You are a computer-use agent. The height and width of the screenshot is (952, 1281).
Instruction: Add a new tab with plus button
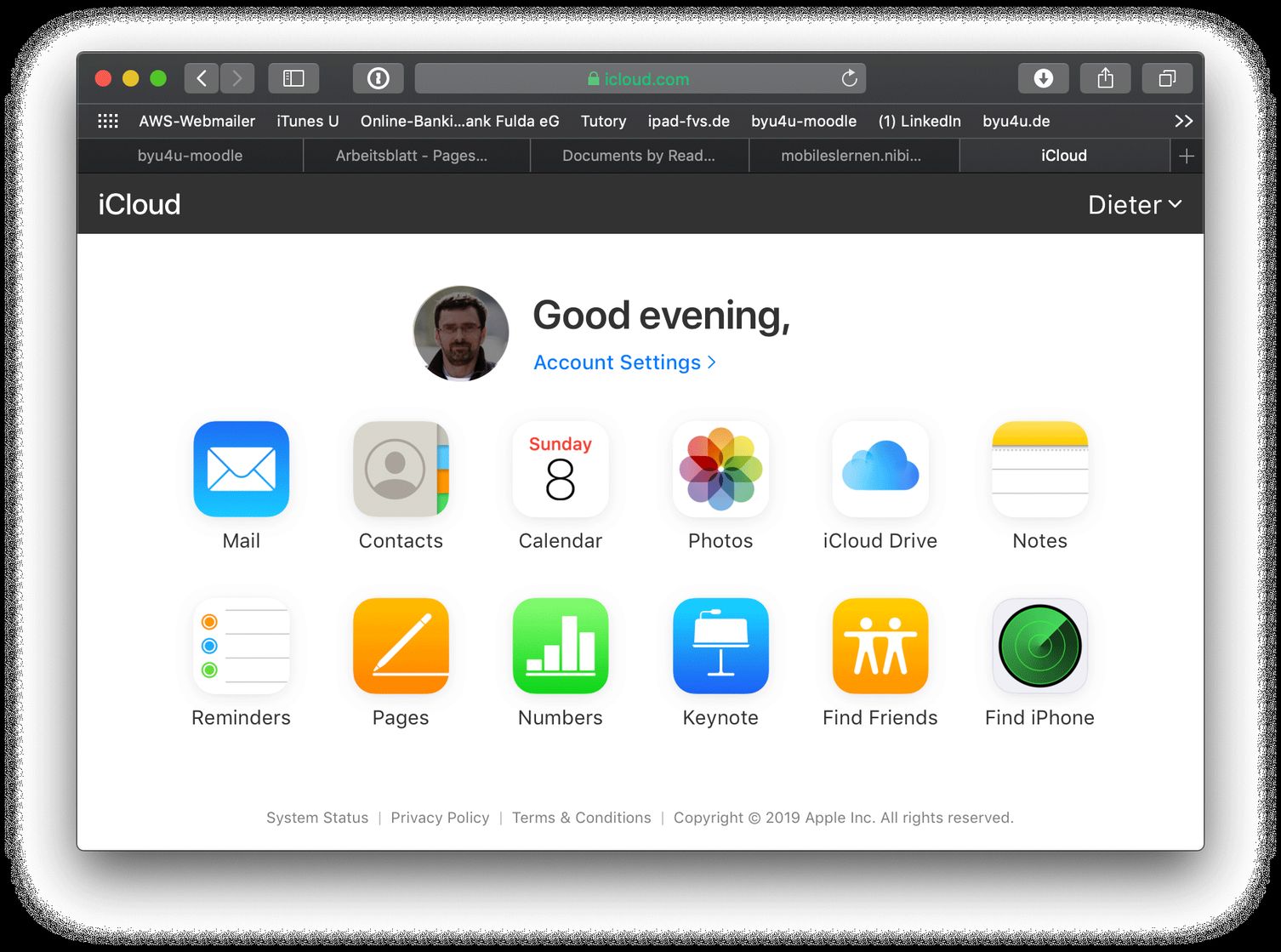click(x=1187, y=156)
